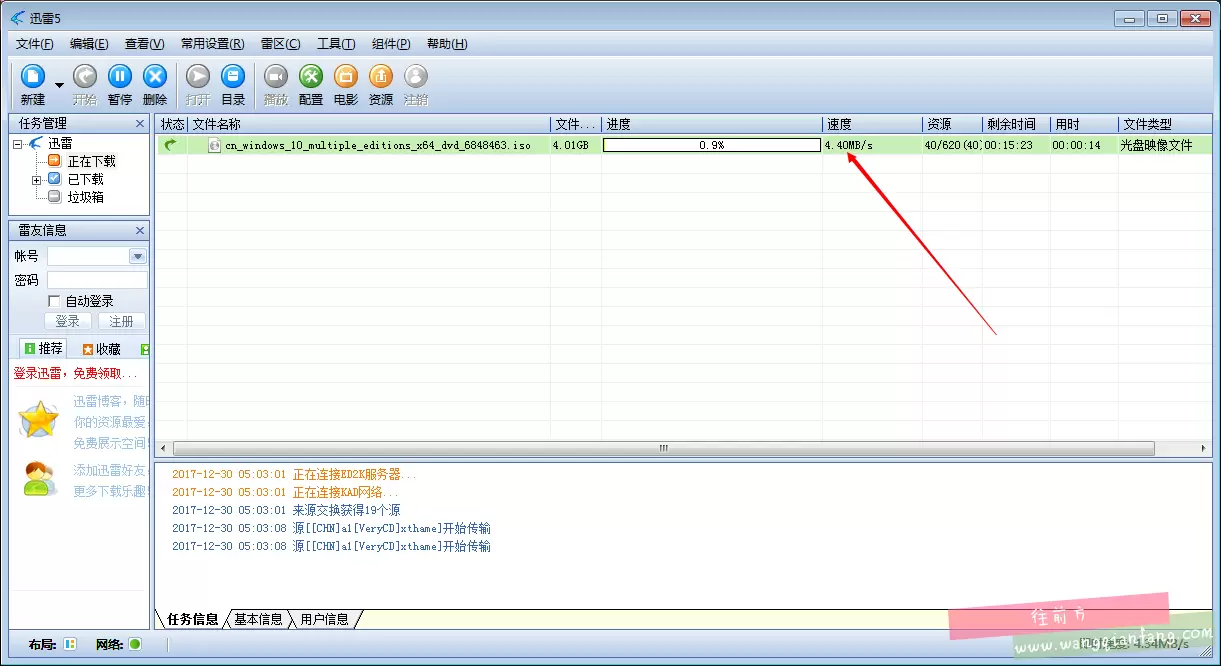1221x666 pixels.
Task: Click the 布局 layout icon in status bar
Action: (x=69, y=644)
